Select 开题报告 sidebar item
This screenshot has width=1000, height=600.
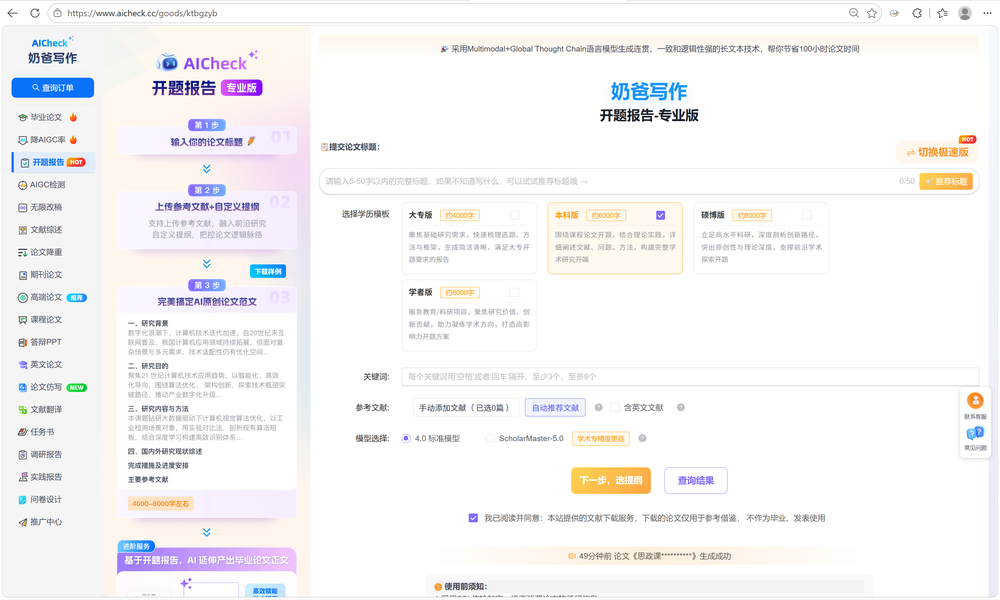coord(54,163)
